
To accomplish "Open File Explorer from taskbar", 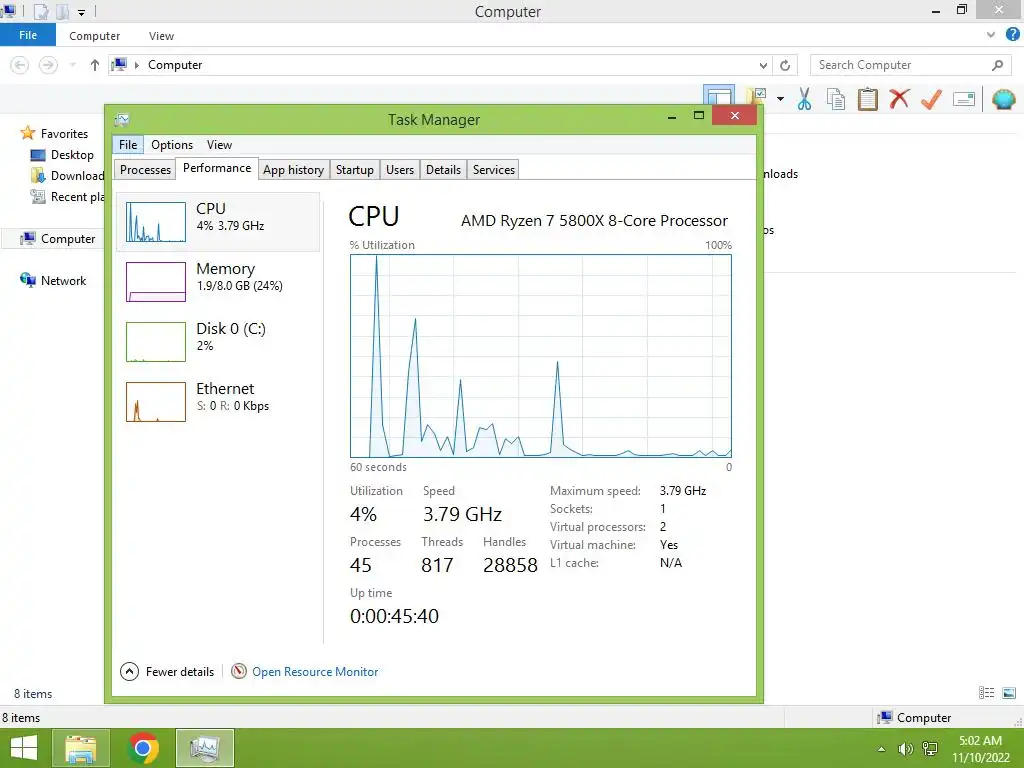I will [x=80, y=748].
